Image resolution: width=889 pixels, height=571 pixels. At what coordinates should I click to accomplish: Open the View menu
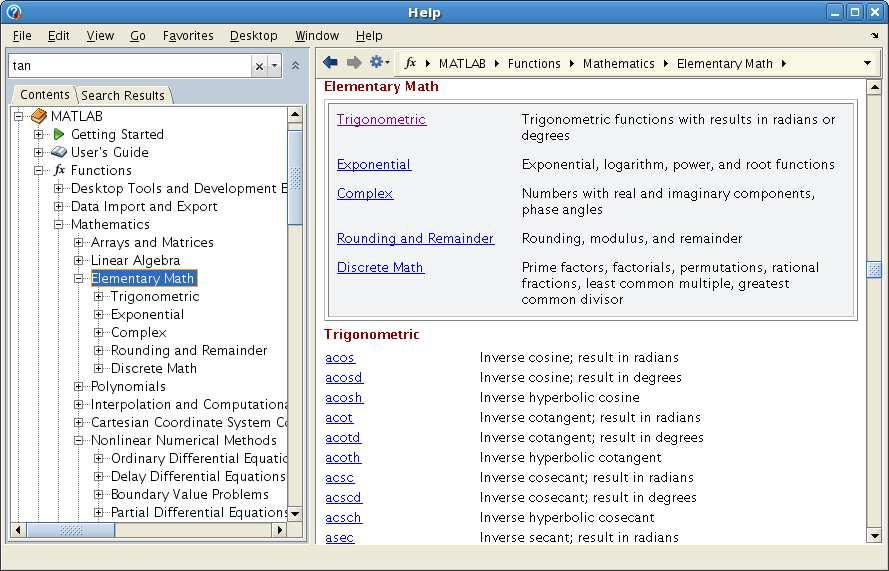point(100,36)
